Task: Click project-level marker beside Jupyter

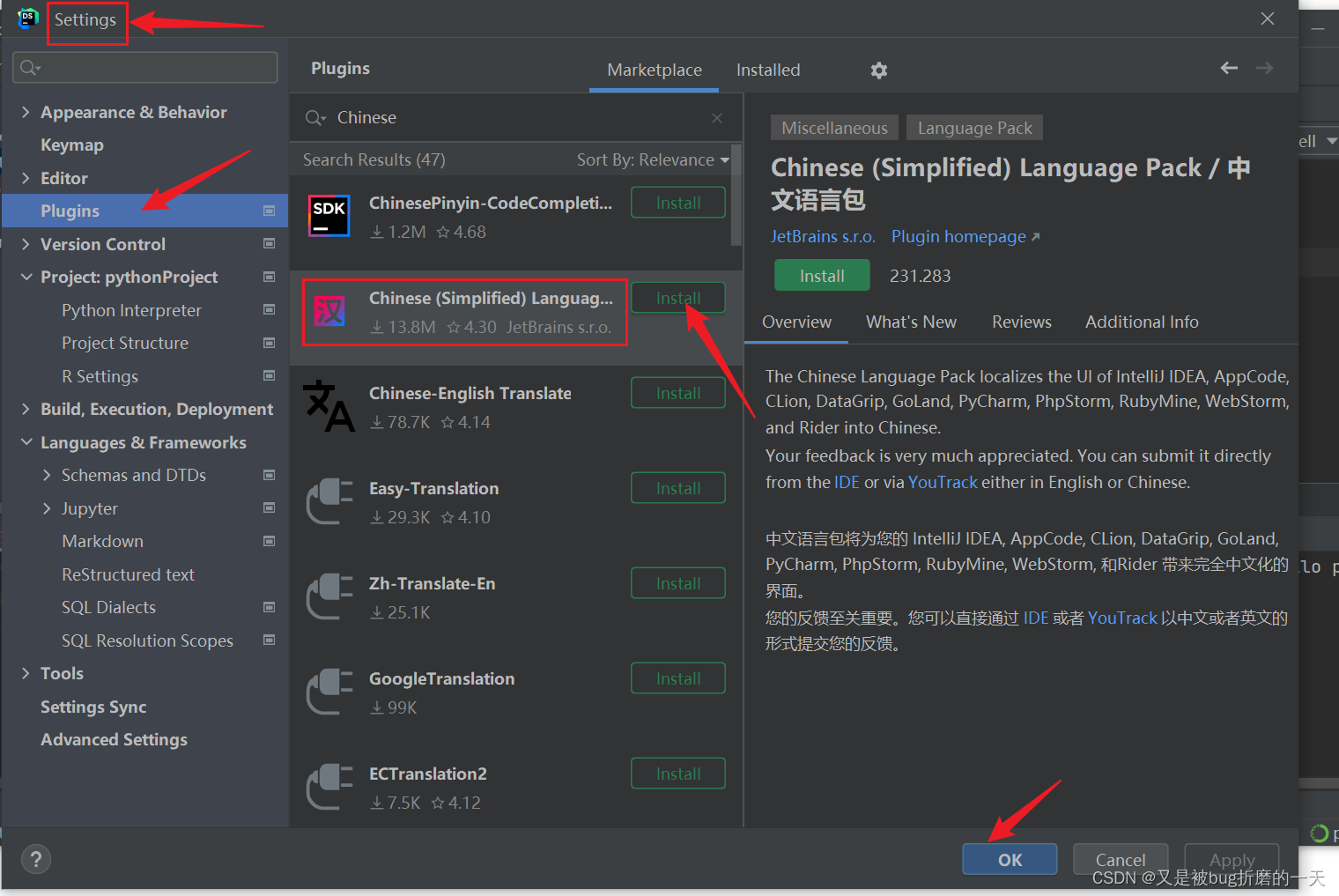Action: pos(270,507)
